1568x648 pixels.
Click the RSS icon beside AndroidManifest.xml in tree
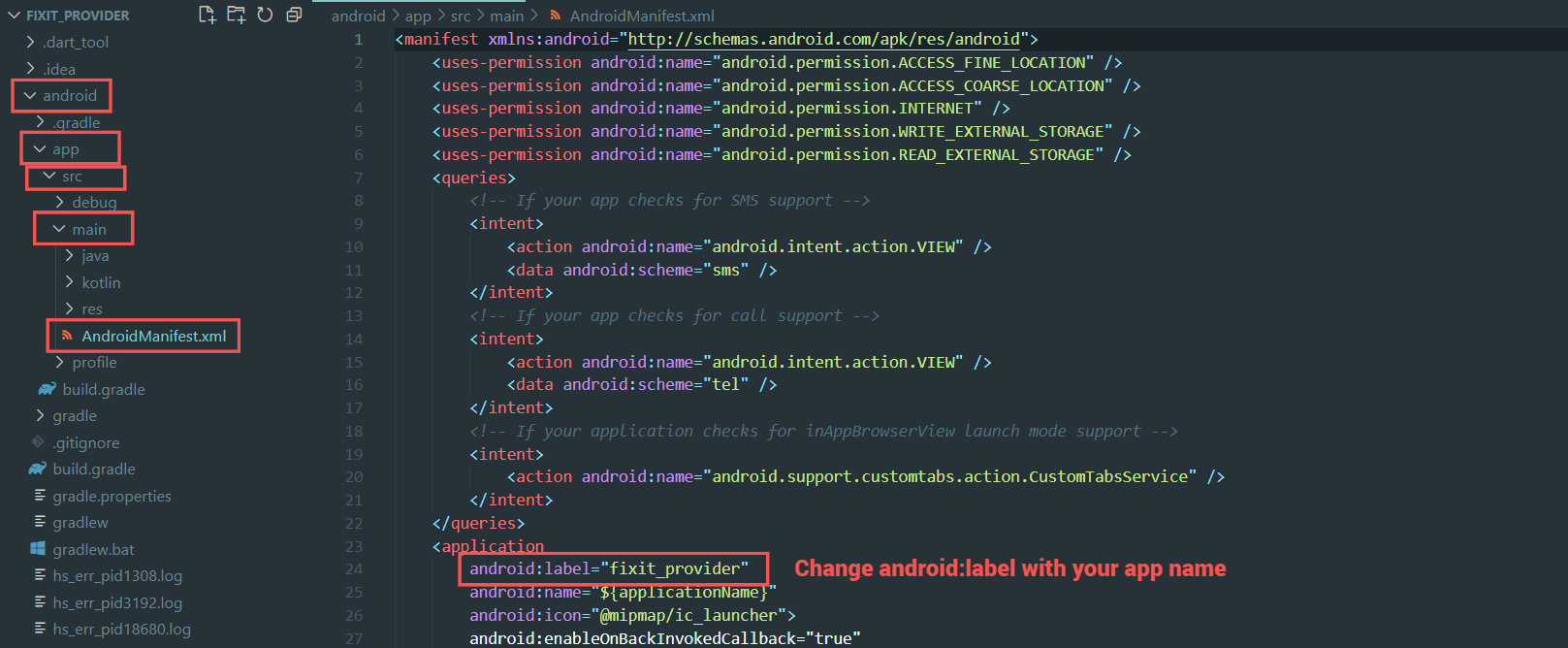67,336
